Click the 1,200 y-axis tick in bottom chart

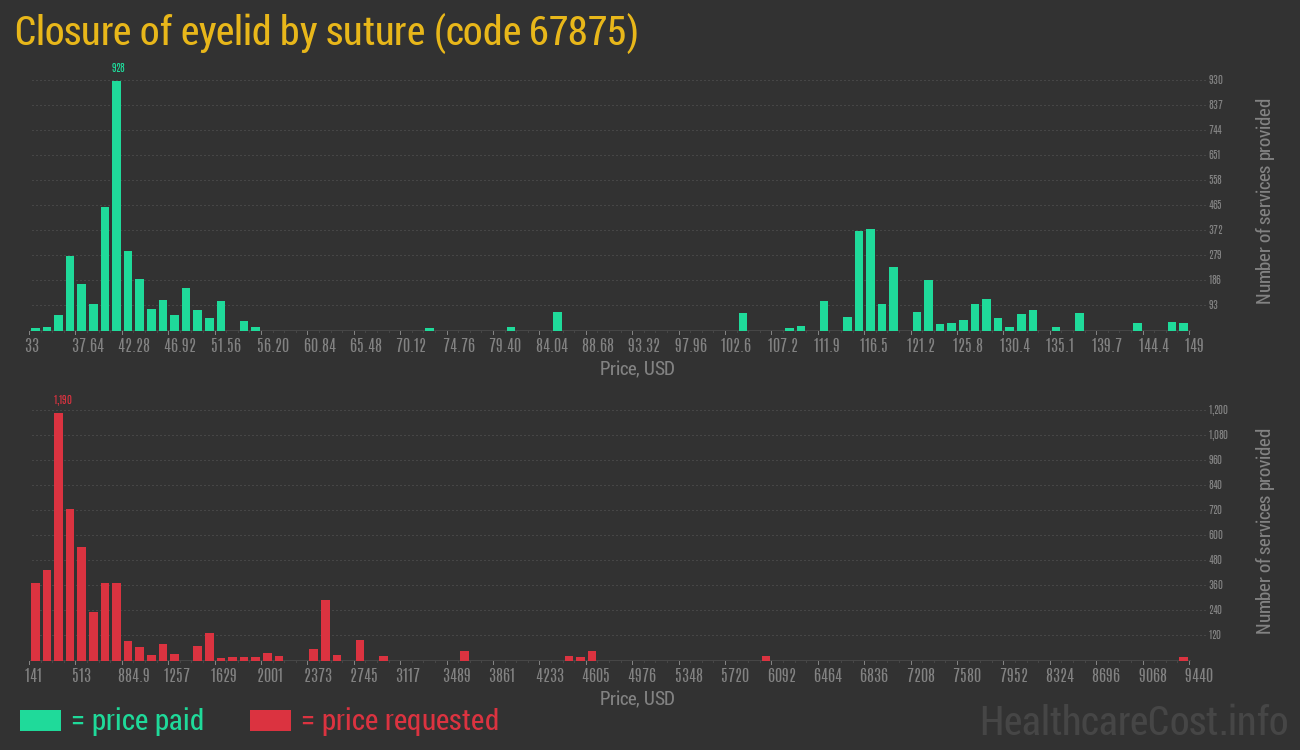pos(1218,410)
